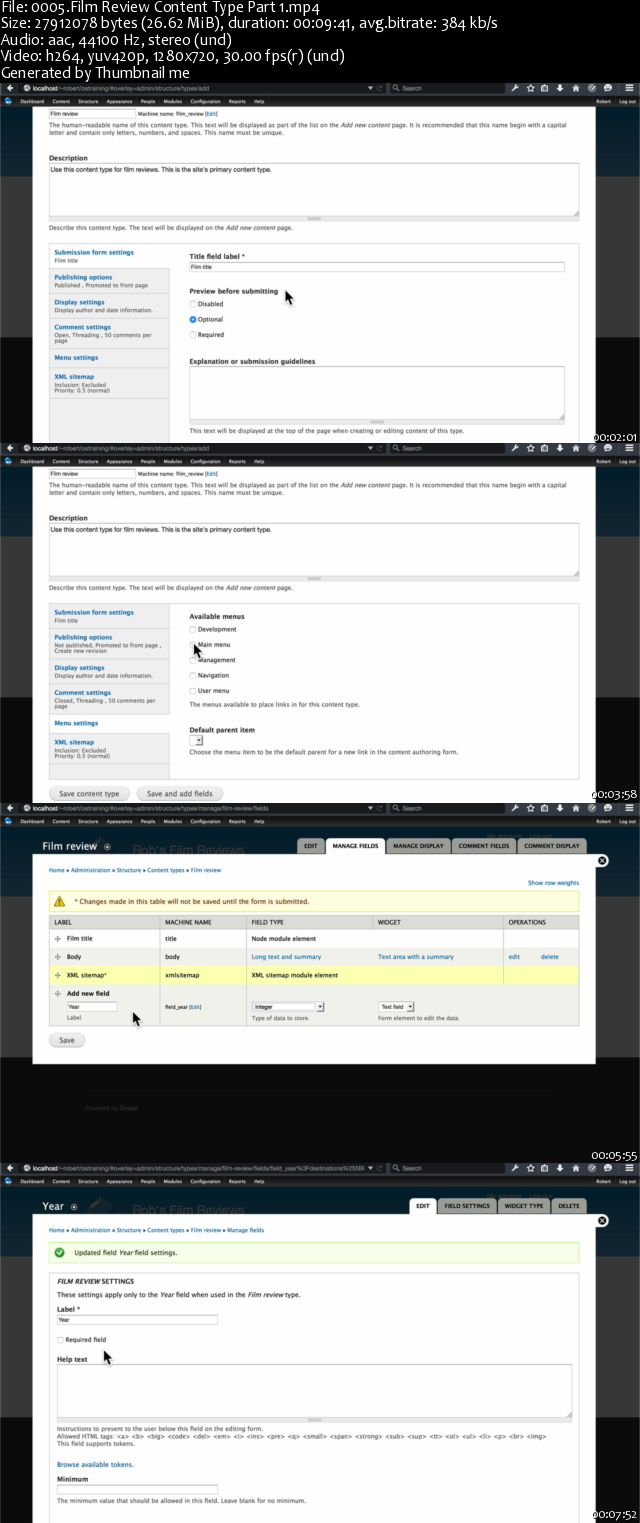This screenshot has height=1523, width=640.
Task: Click the Save and add fields button
Action: (x=180, y=793)
